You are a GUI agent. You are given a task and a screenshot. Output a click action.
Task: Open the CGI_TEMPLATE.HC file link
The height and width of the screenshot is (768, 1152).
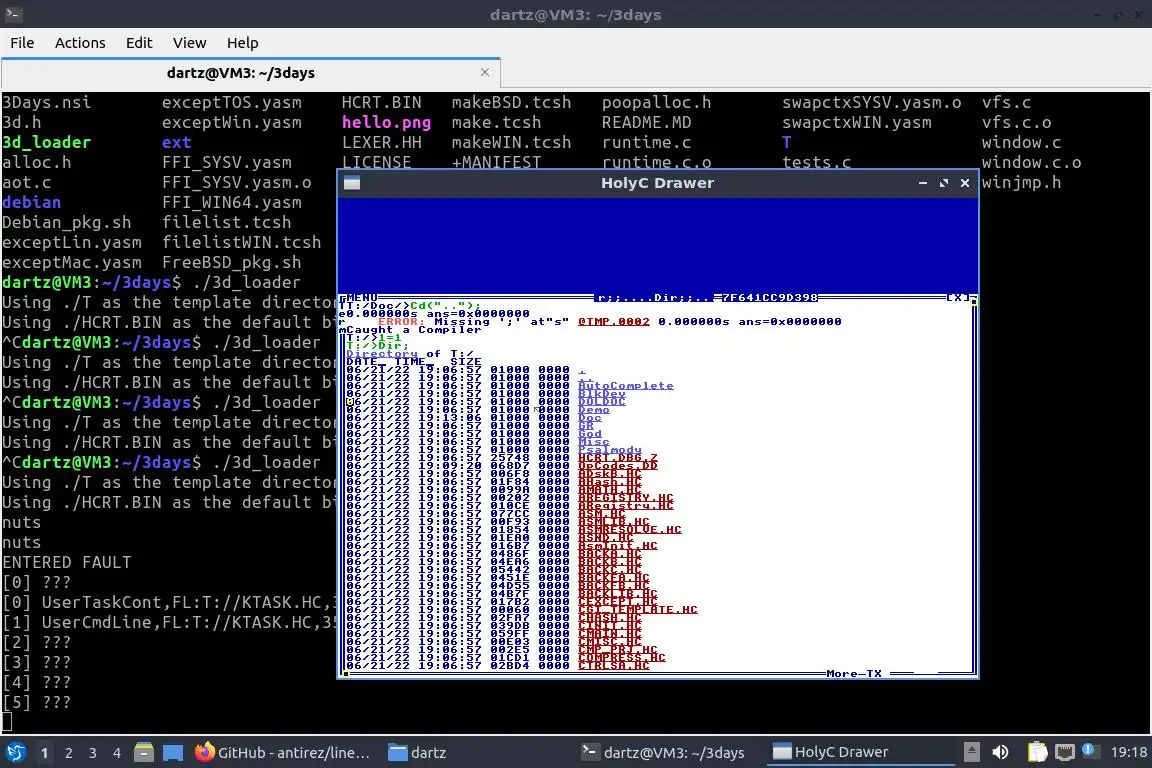click(638, 610)
